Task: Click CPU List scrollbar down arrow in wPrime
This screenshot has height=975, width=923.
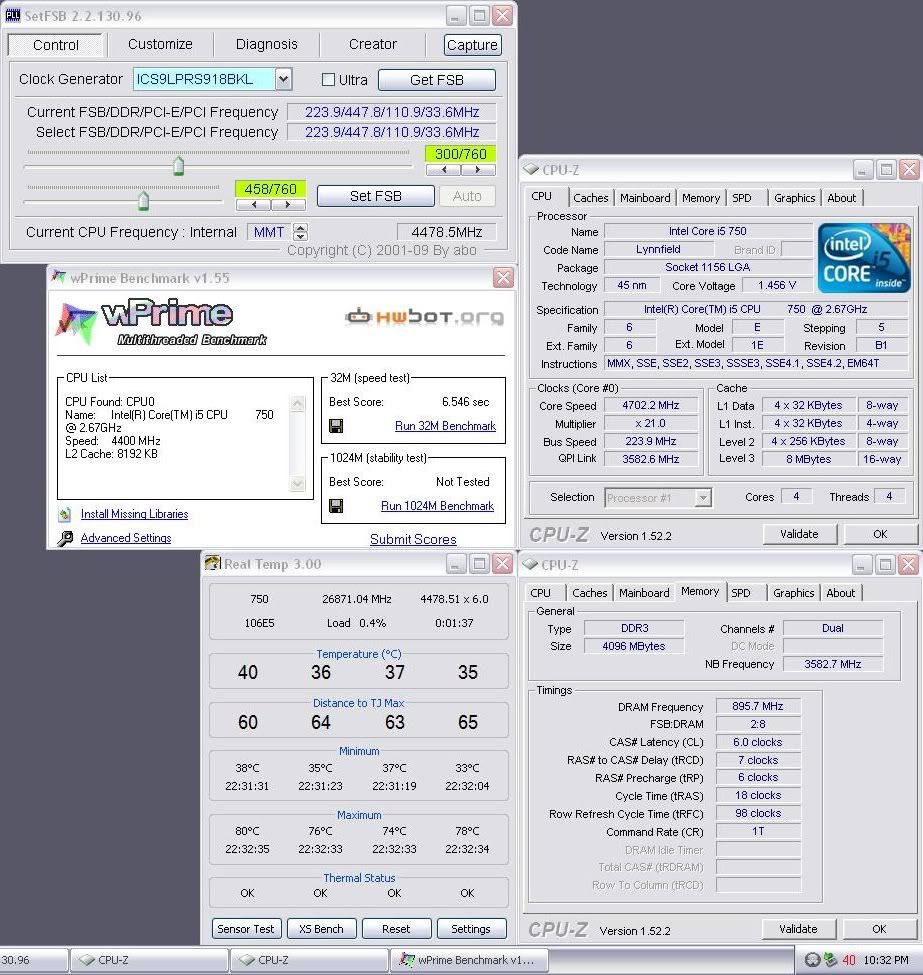Action: click(298, 483)
